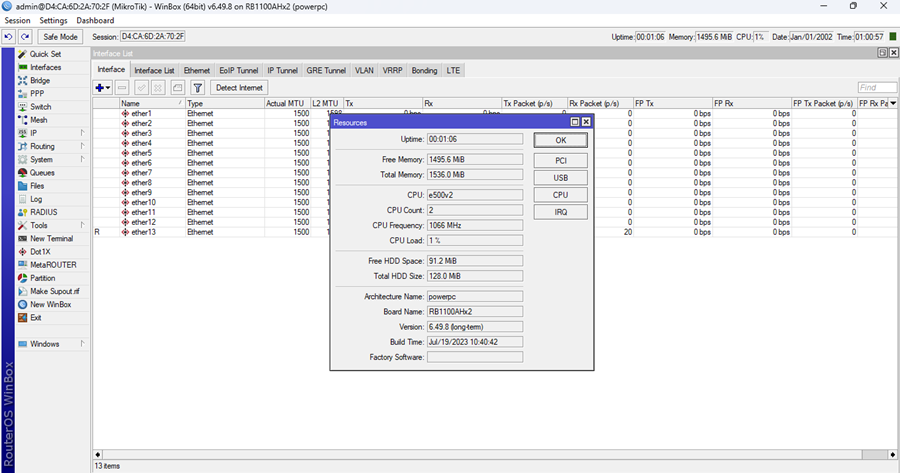Click the comment toolbar button
This screenshot has width=900, height=473.
tap(178, 88)
